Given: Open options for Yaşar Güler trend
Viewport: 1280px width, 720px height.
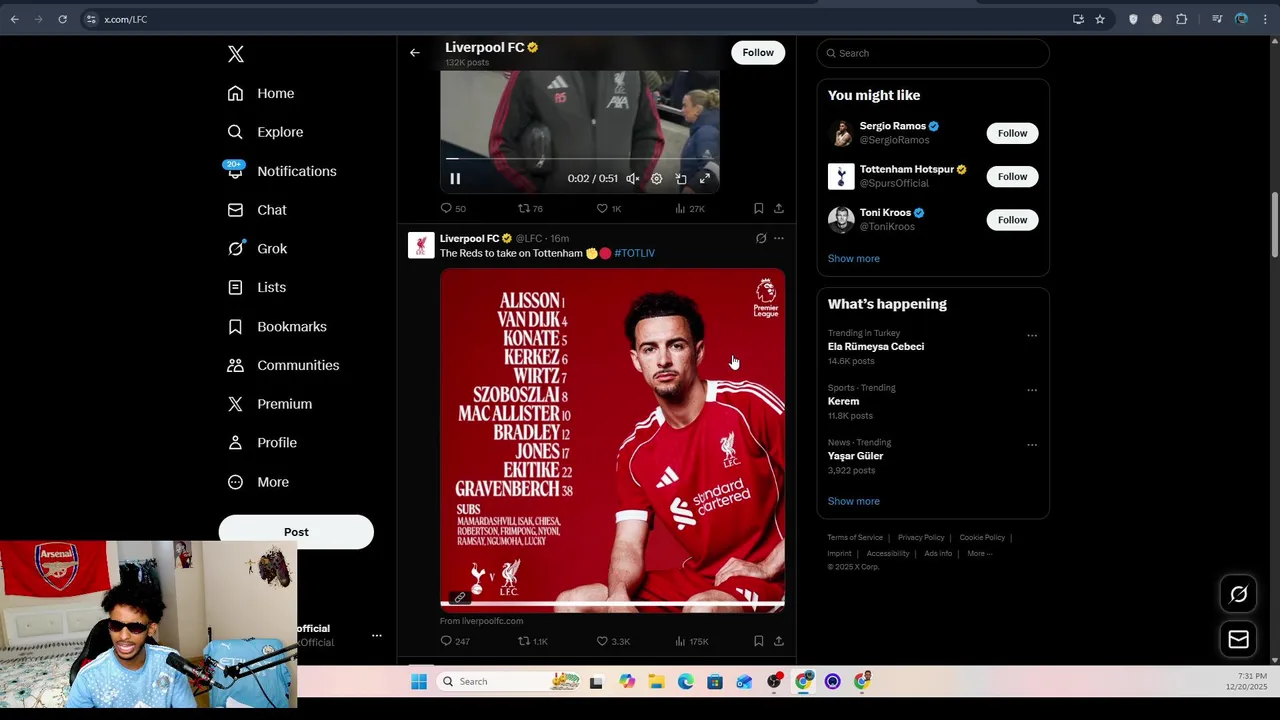Looking at the screenshot, I should coord(1032,445).
